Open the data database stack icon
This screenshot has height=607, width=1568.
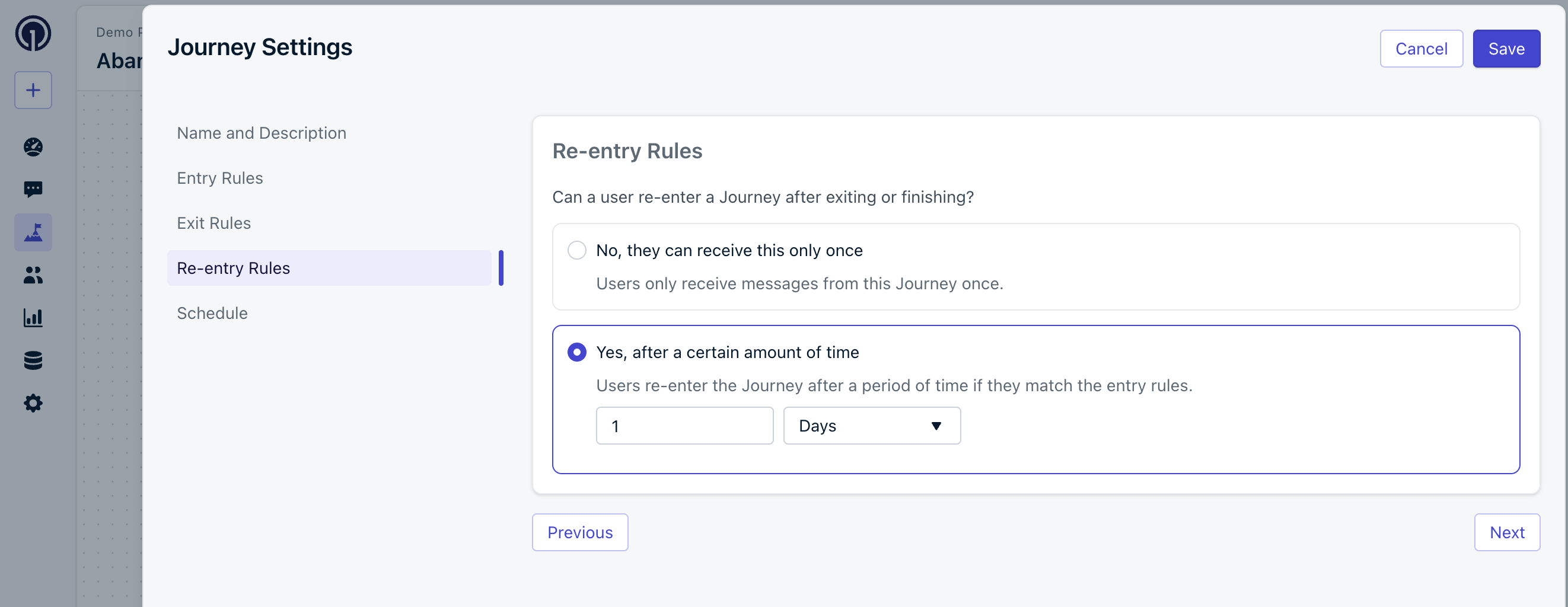[x=33, y=360]
